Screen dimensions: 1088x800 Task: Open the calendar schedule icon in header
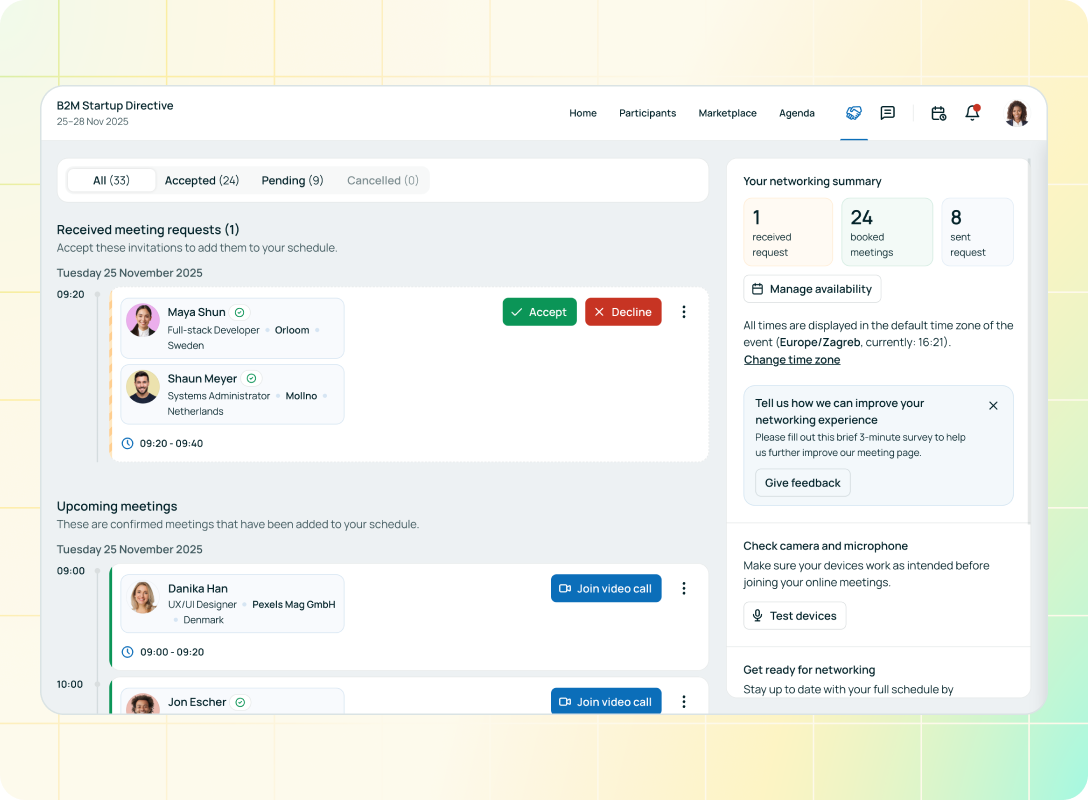pos(938,113)
